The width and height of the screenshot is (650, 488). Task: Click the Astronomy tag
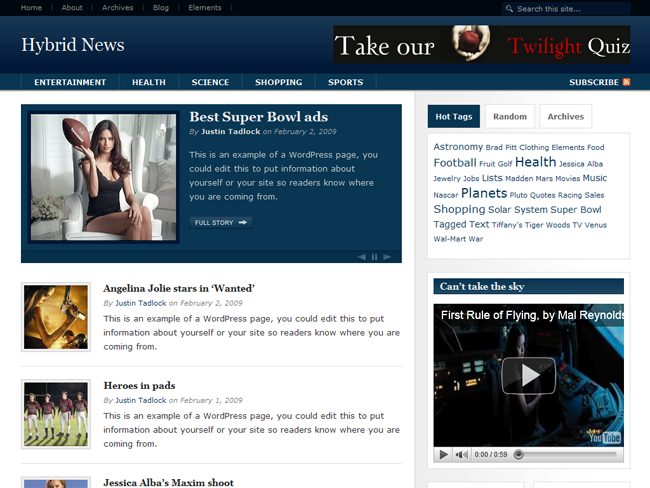[x=458, y=147]
